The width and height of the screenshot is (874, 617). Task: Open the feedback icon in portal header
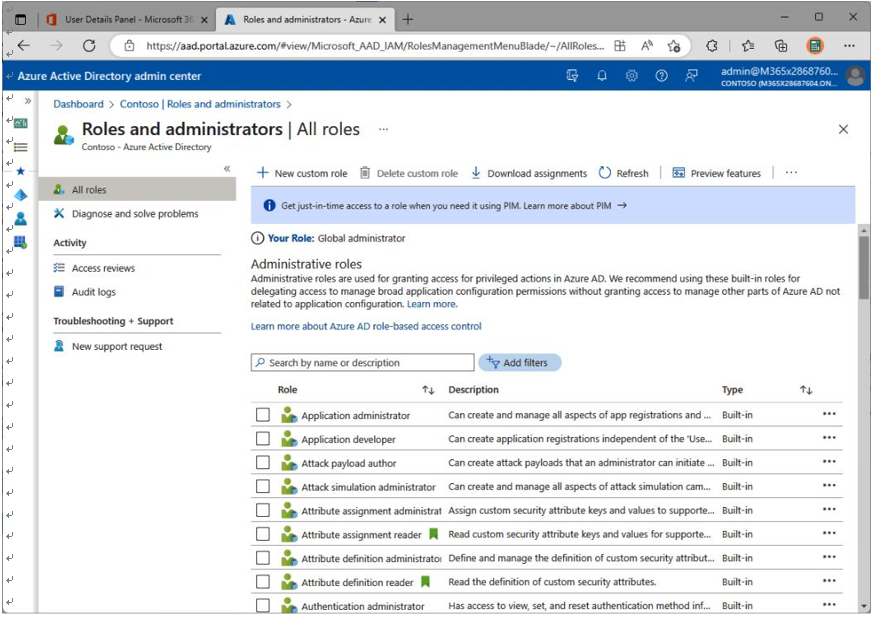(691, 75)
